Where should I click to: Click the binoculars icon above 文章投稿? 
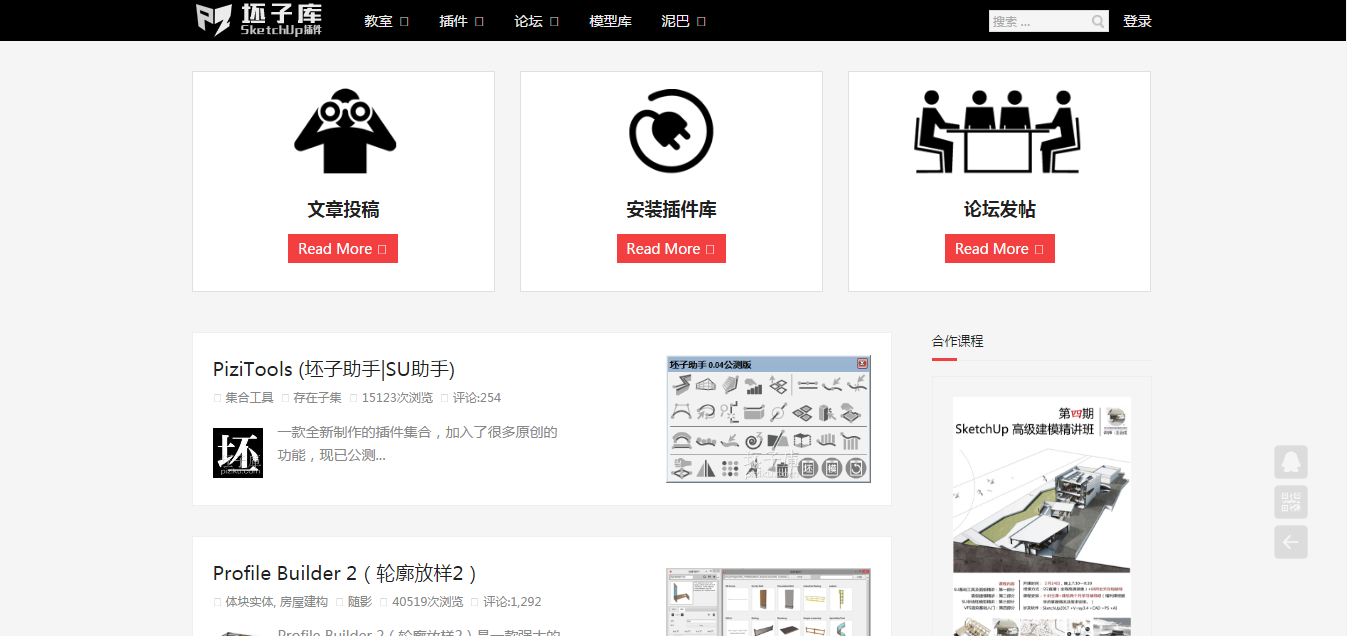tap(344, 132)
